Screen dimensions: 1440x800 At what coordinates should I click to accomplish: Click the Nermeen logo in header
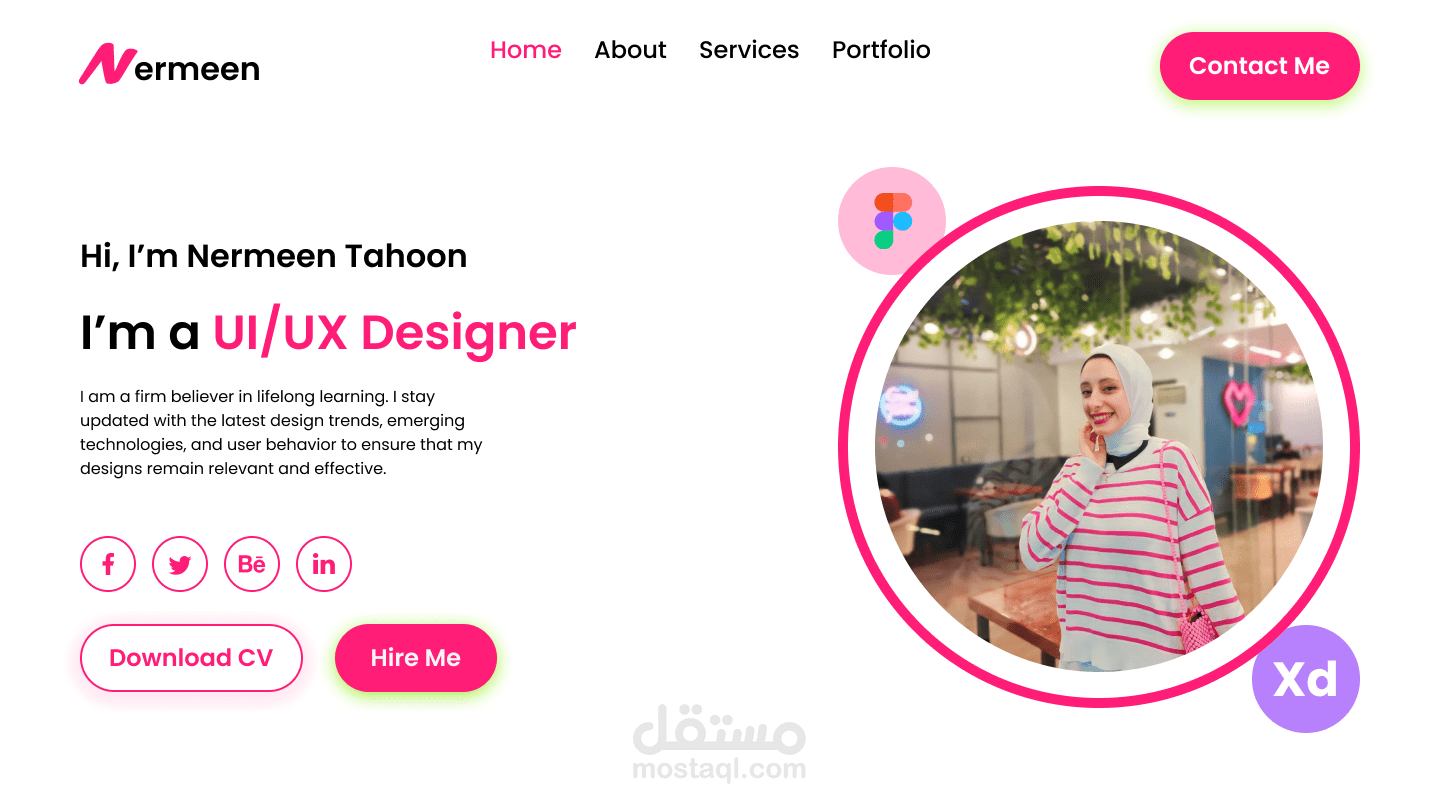(x=169, y=65)
